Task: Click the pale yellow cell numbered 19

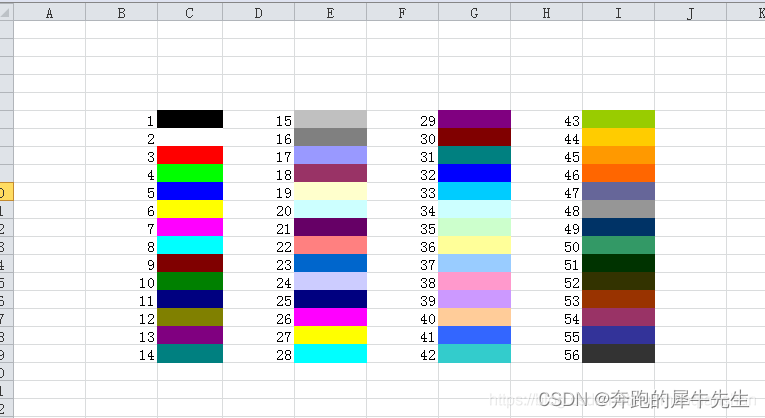Action: pos(330,191)
